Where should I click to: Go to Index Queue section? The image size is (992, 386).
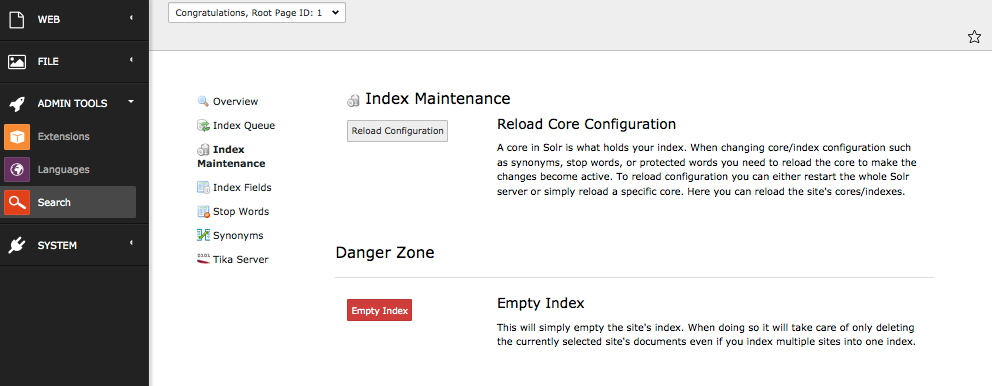pyautogui.click(x=244, y=125)
